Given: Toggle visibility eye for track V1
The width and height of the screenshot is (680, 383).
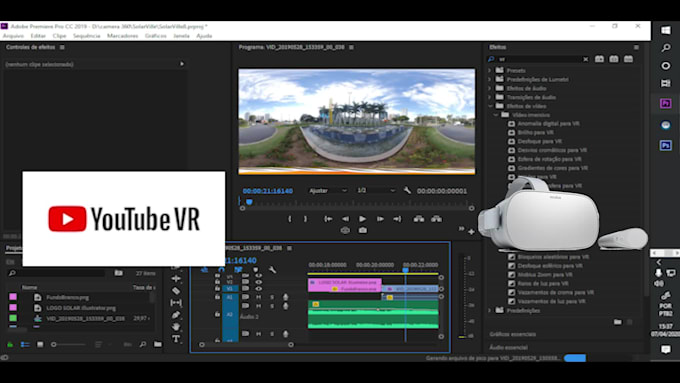Looking at the screenshot, I should [x=258, y=288].
